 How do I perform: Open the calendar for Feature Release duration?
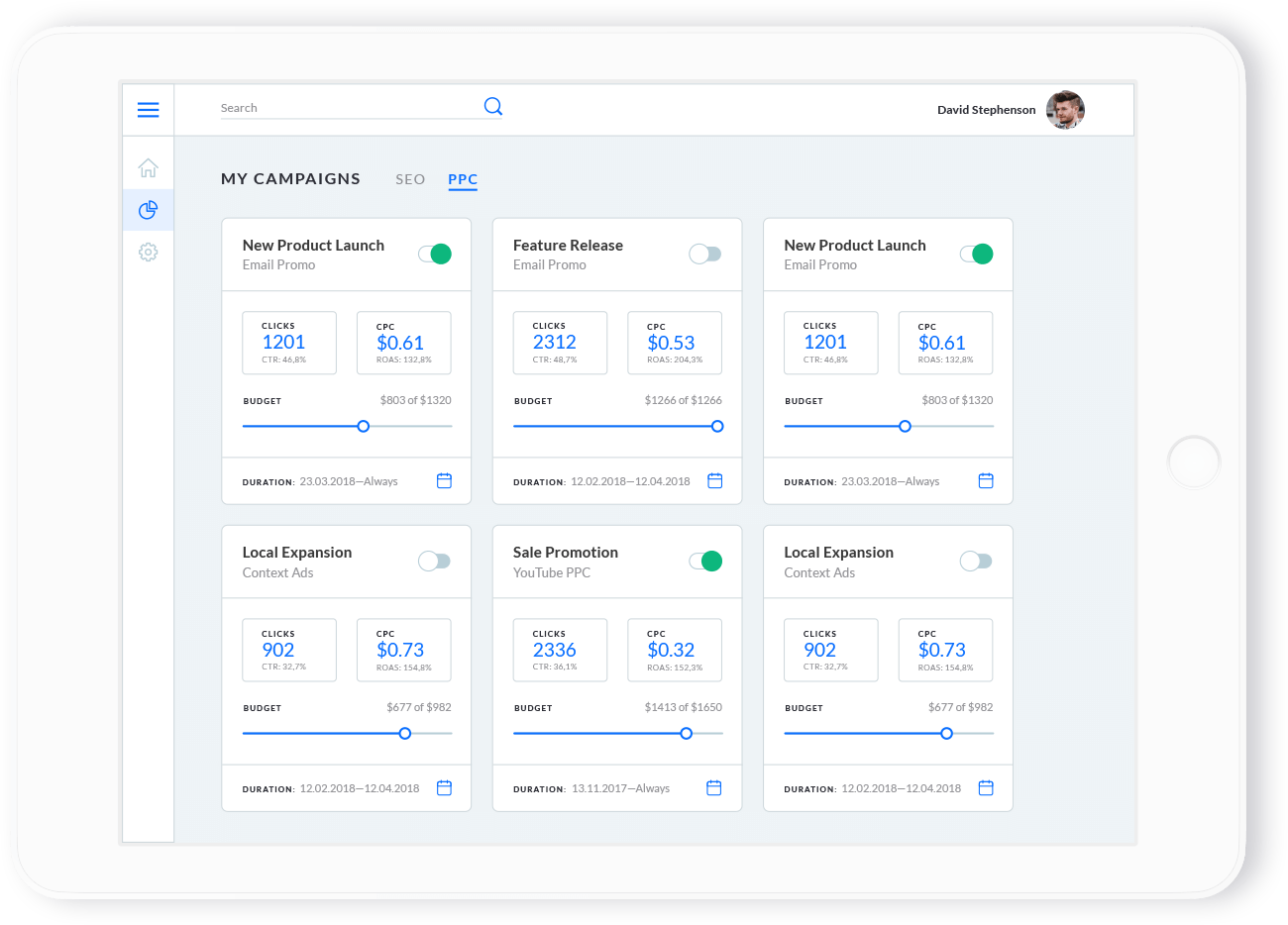tap(714, 481)
